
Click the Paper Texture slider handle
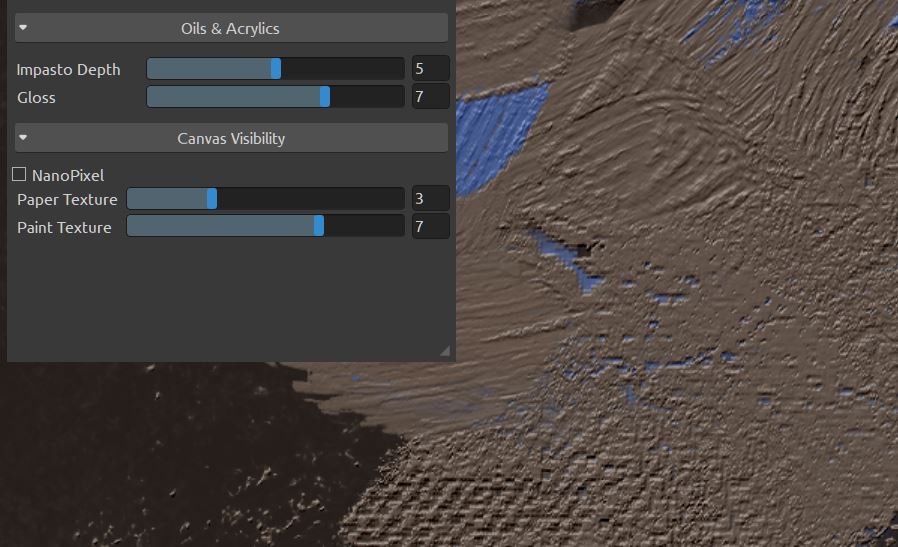pos(212,199)
